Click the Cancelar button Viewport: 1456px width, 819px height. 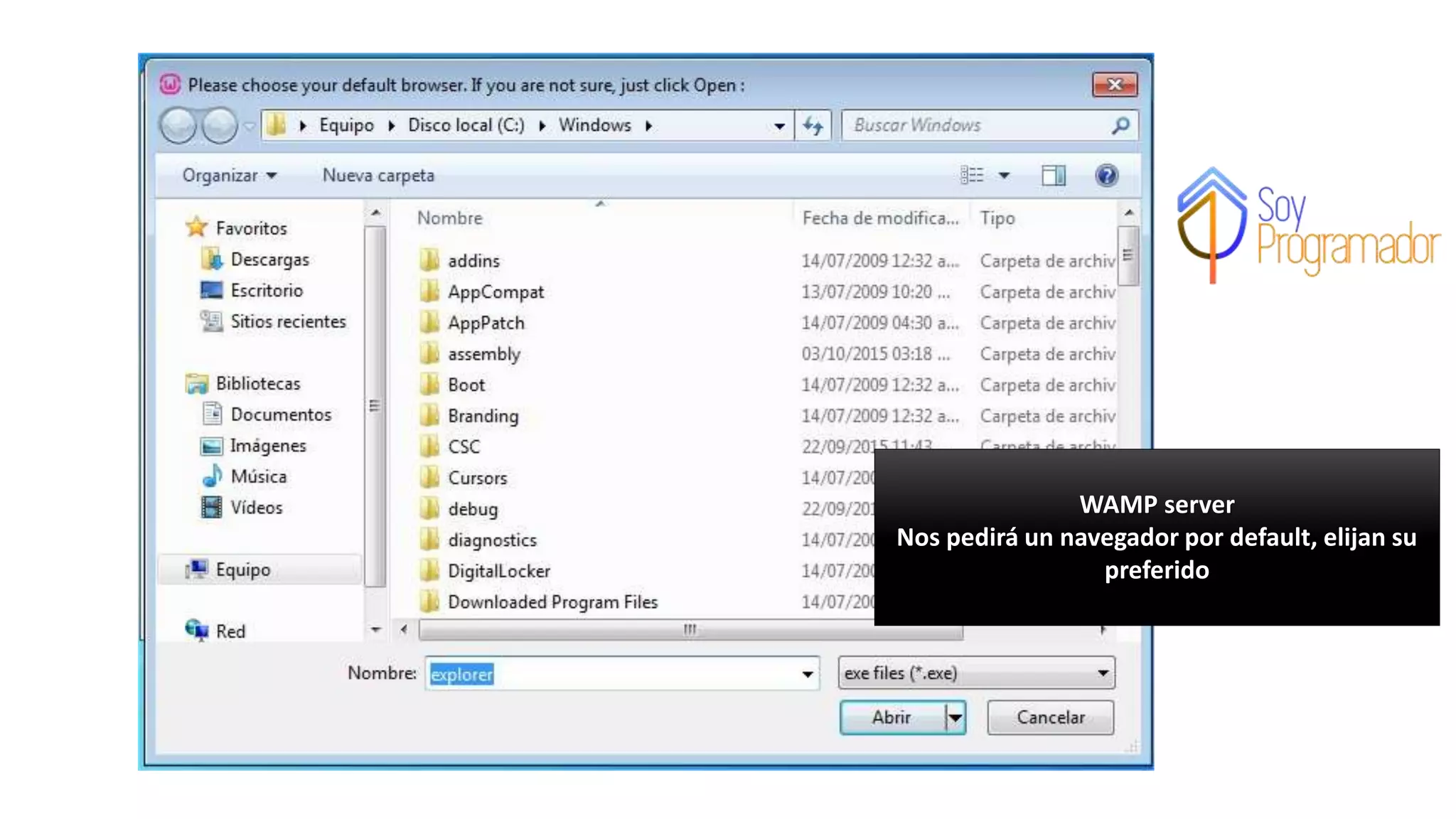click(x=1050, y=717)
